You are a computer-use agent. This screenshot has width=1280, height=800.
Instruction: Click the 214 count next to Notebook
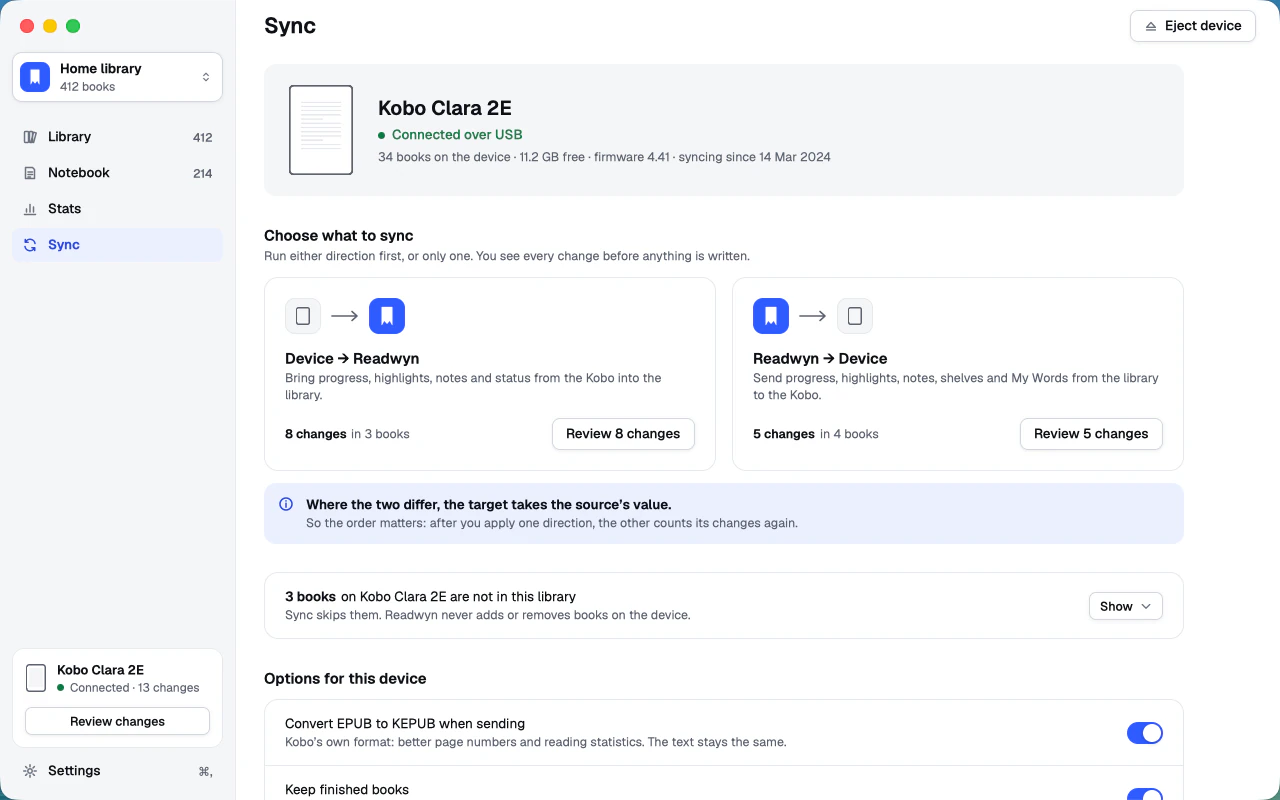pyautogui.click(x=202, y=174)
